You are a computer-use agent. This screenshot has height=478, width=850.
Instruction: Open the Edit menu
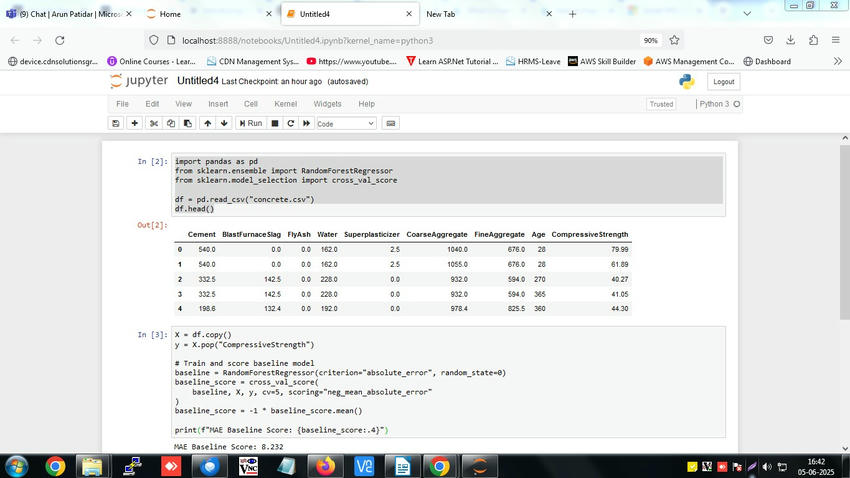tap(152, 104)
